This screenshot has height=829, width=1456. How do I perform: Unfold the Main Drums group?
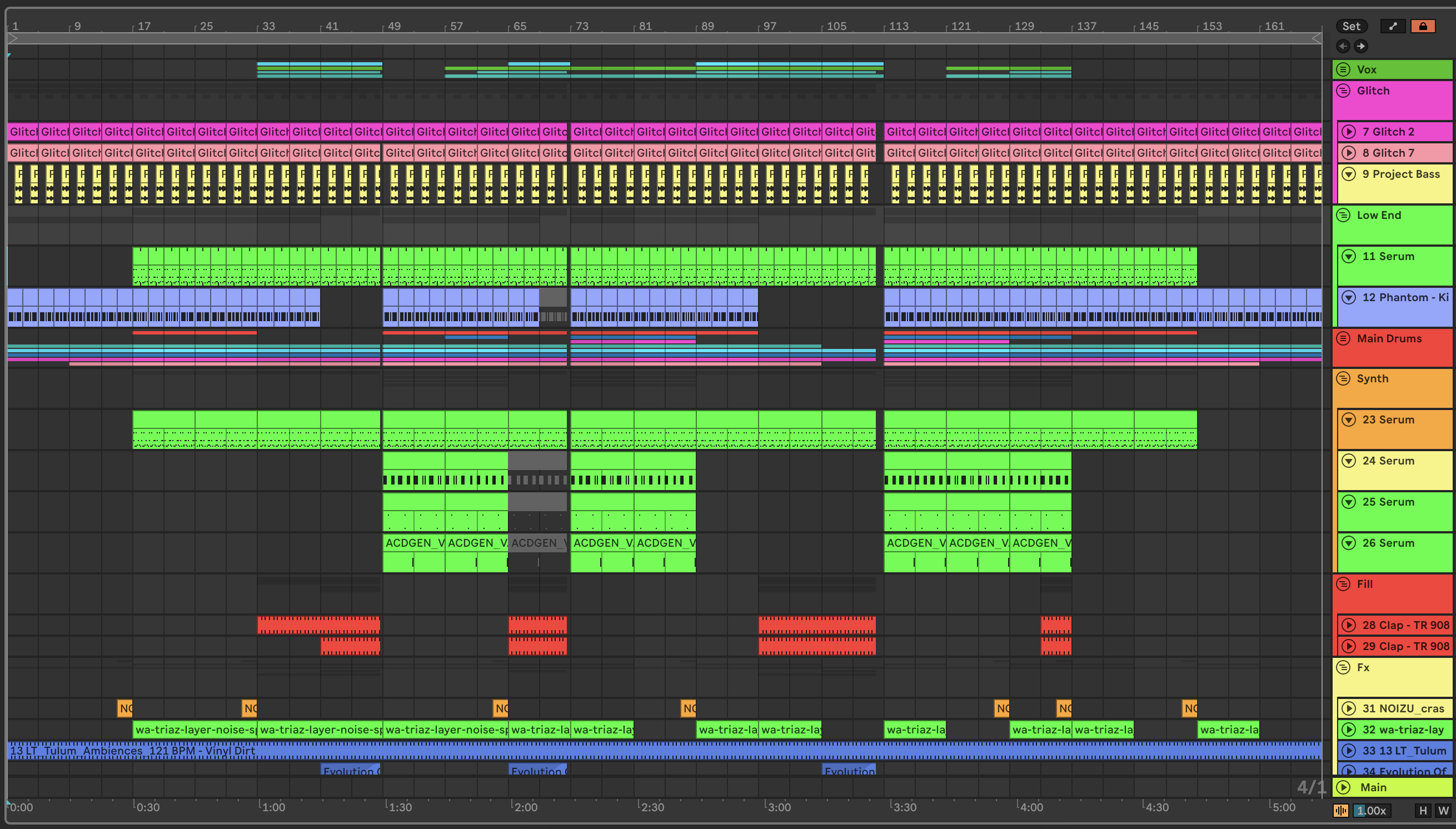point(1343,338)
